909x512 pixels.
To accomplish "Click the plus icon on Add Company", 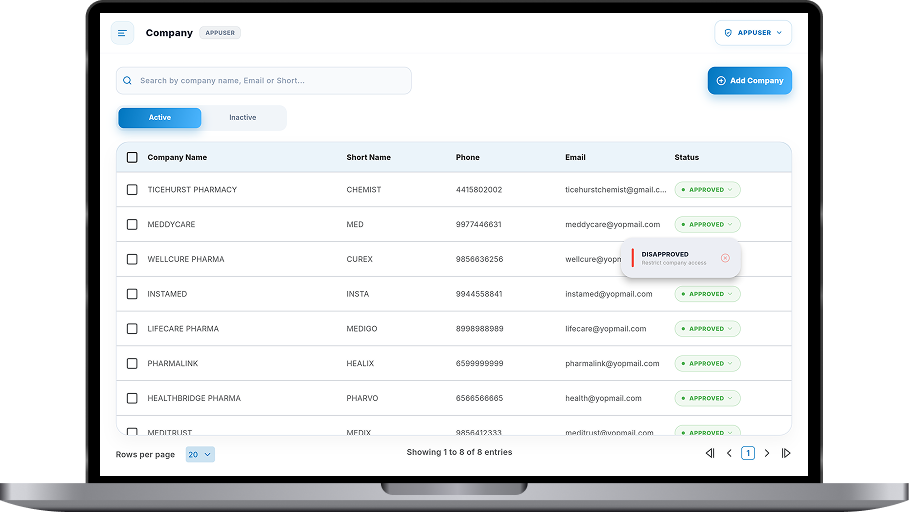I will tap(721, 81).
